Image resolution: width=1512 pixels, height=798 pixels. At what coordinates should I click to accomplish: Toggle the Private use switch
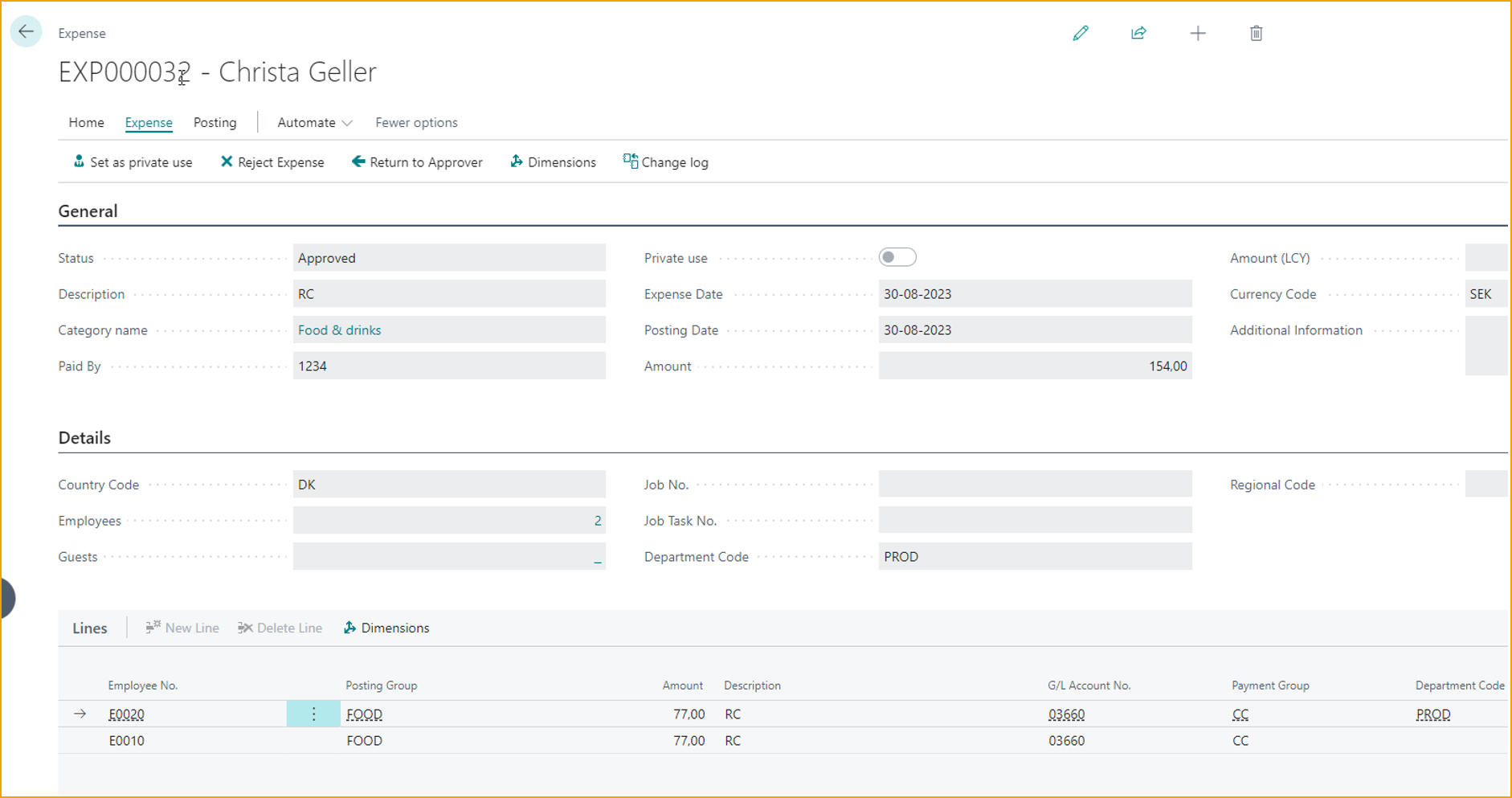(897, 257)
